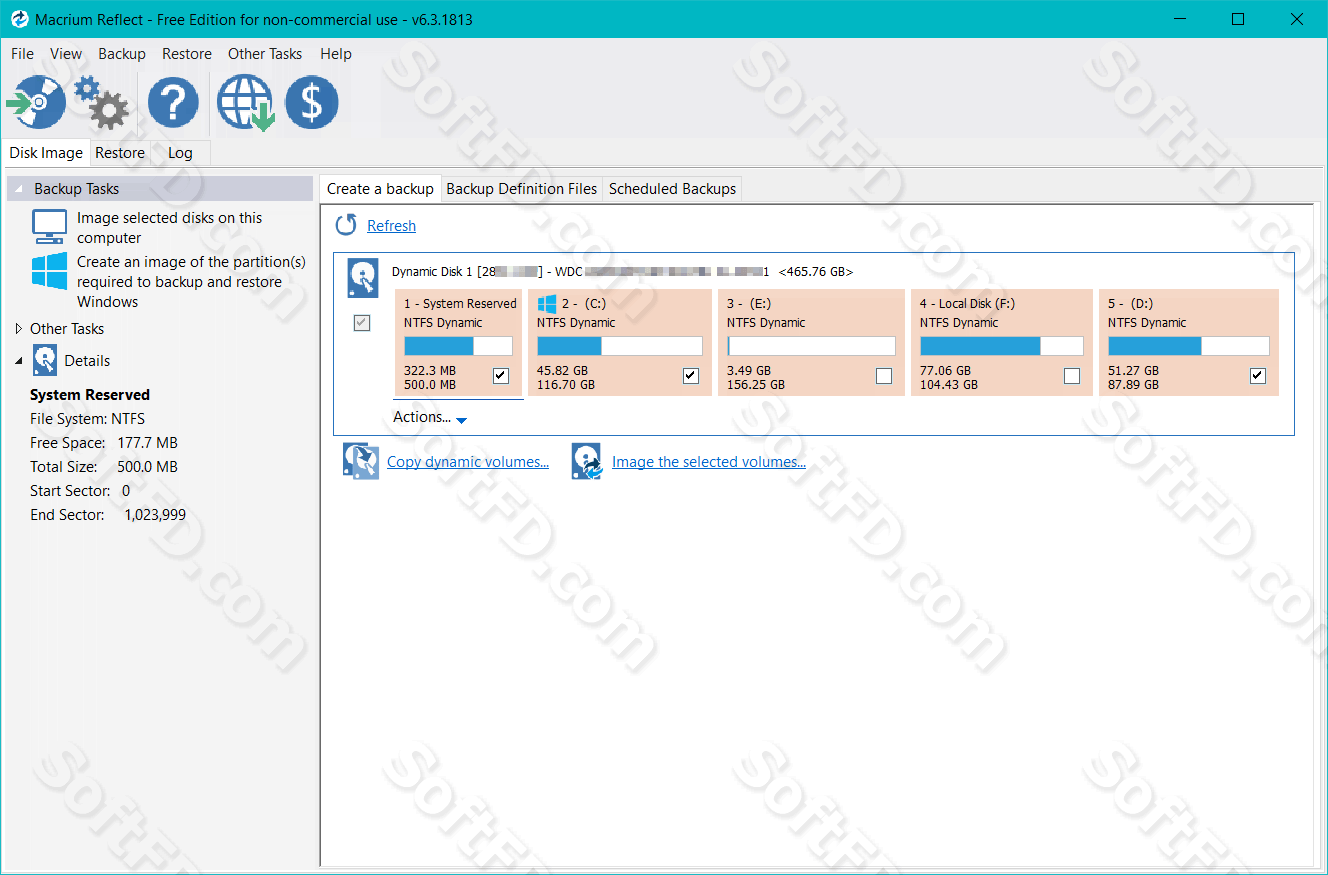1328x875 pixels.
Task: Uncheck the C: partition checkbox
Action: 690,376
